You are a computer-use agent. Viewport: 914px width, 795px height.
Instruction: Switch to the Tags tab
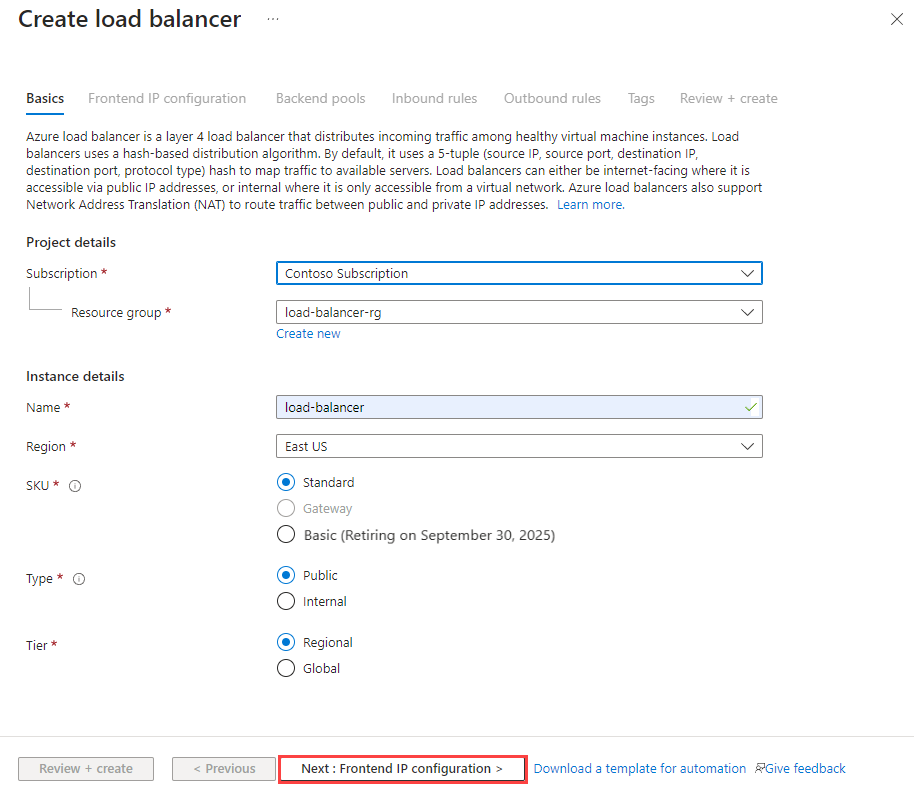pos(640,98)
